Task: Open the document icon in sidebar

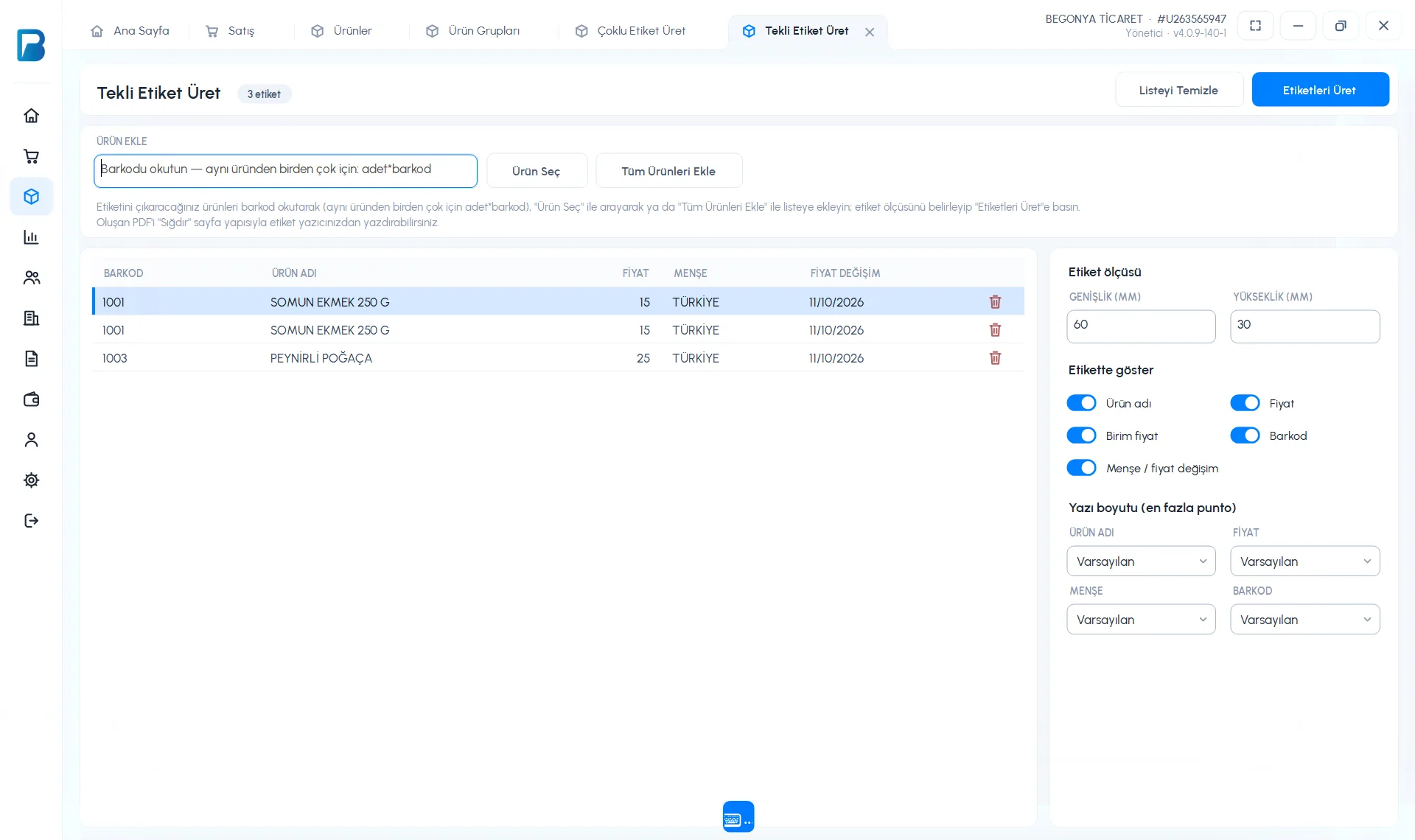Action: (31, 359)
